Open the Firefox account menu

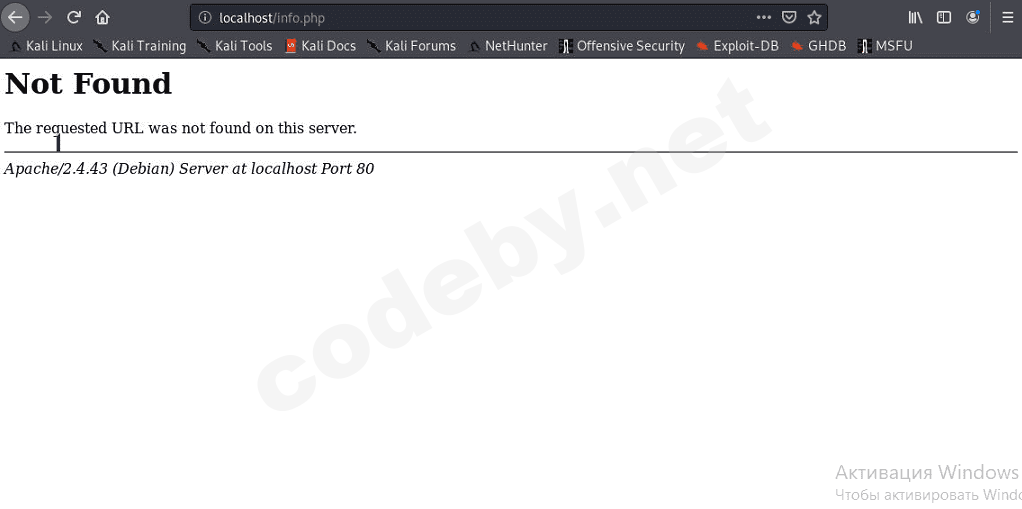pyautogui.click(x=972, y=18)
